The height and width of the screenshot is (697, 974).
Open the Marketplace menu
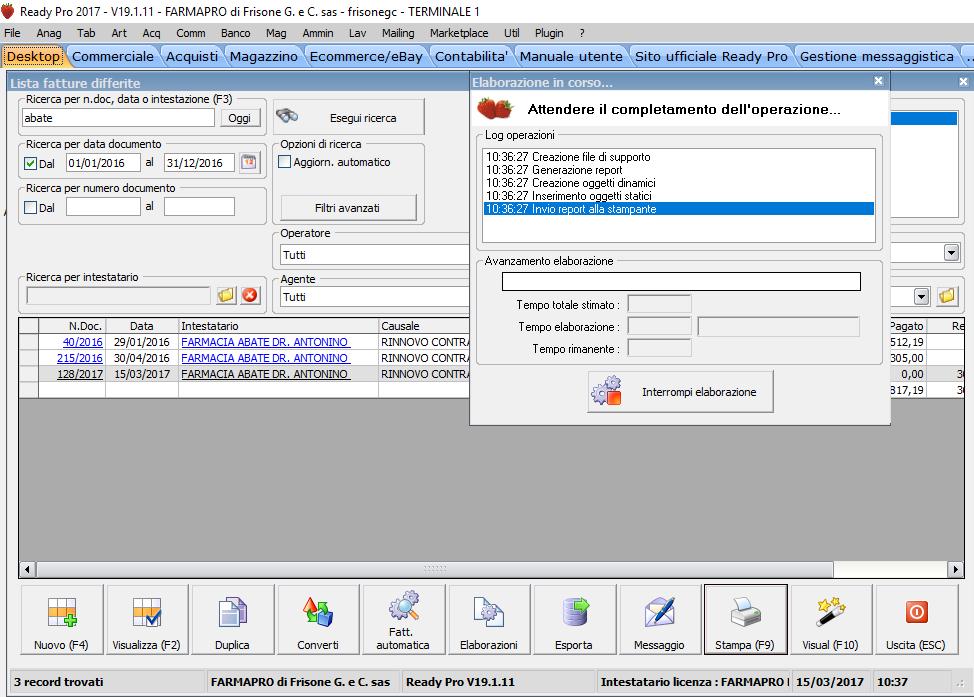(x=458, y=33)
